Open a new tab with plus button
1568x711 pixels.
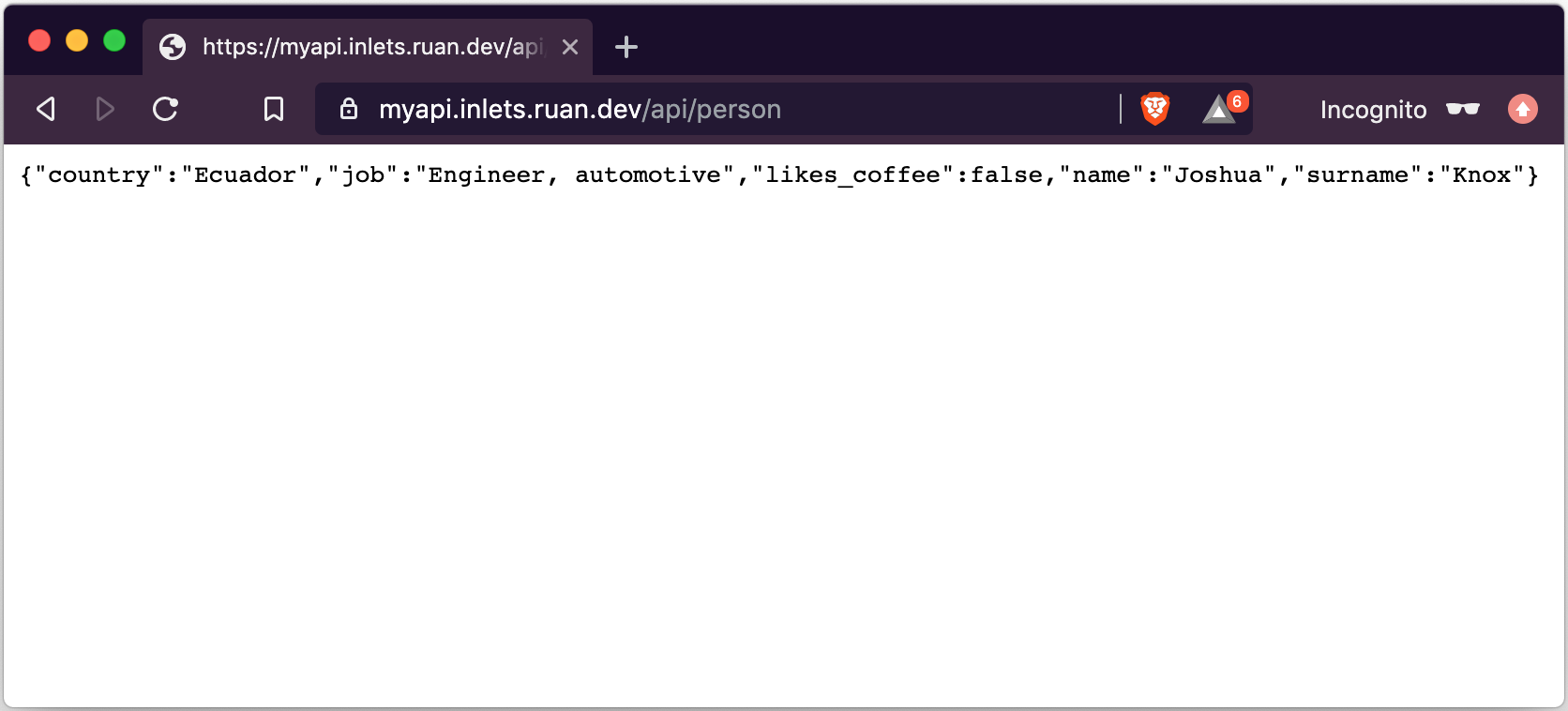pos(626,47)
